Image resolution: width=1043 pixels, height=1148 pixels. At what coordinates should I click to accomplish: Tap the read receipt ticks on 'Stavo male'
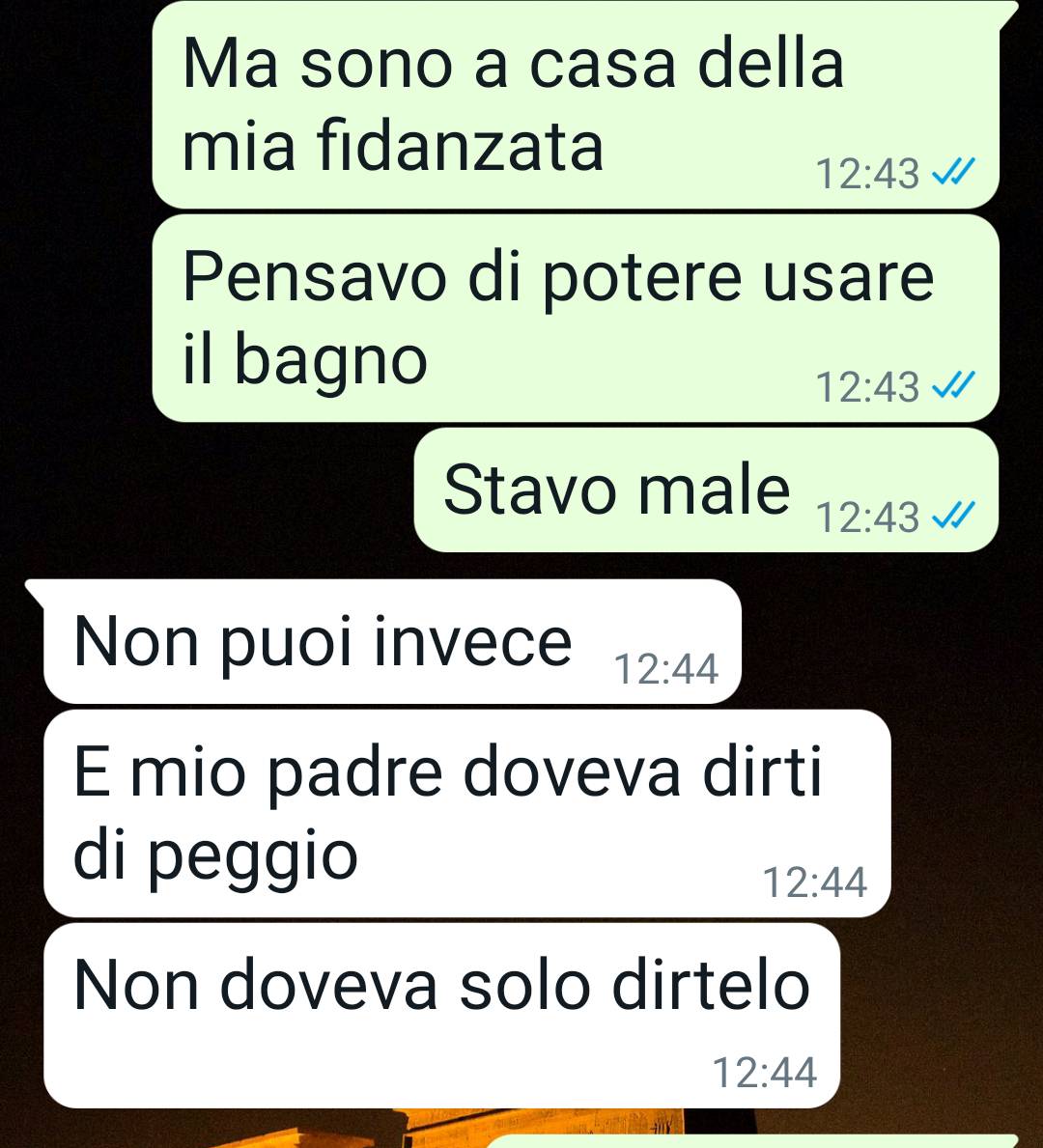pos(953,517)
